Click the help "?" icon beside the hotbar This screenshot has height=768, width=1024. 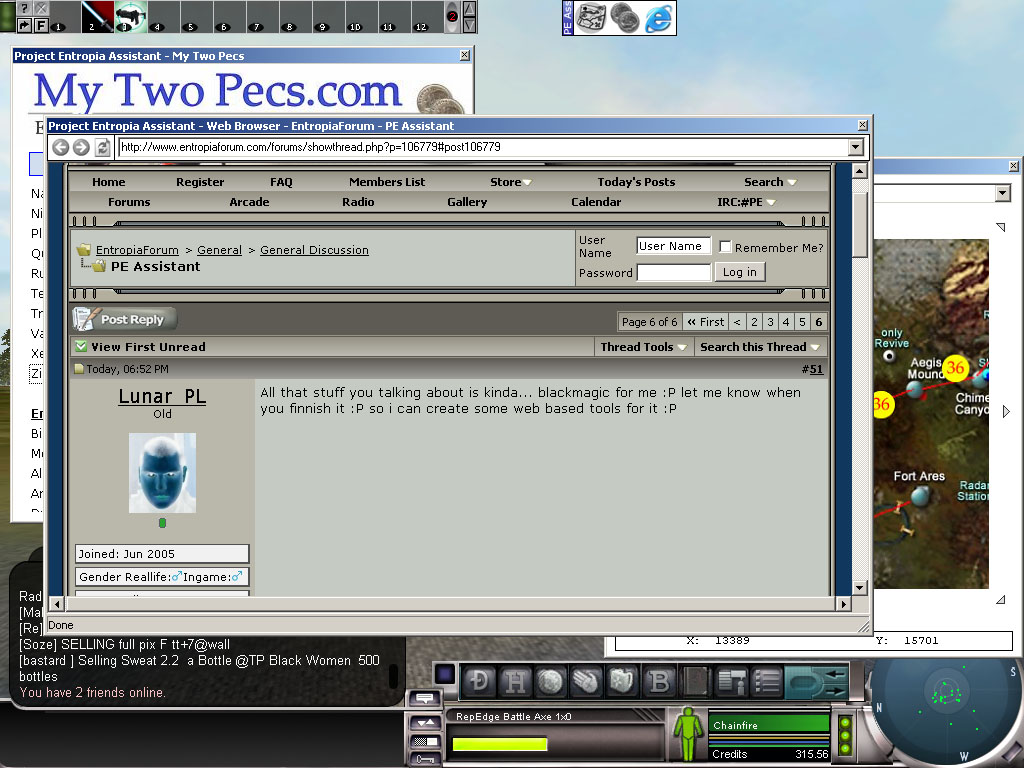(25, 7)
